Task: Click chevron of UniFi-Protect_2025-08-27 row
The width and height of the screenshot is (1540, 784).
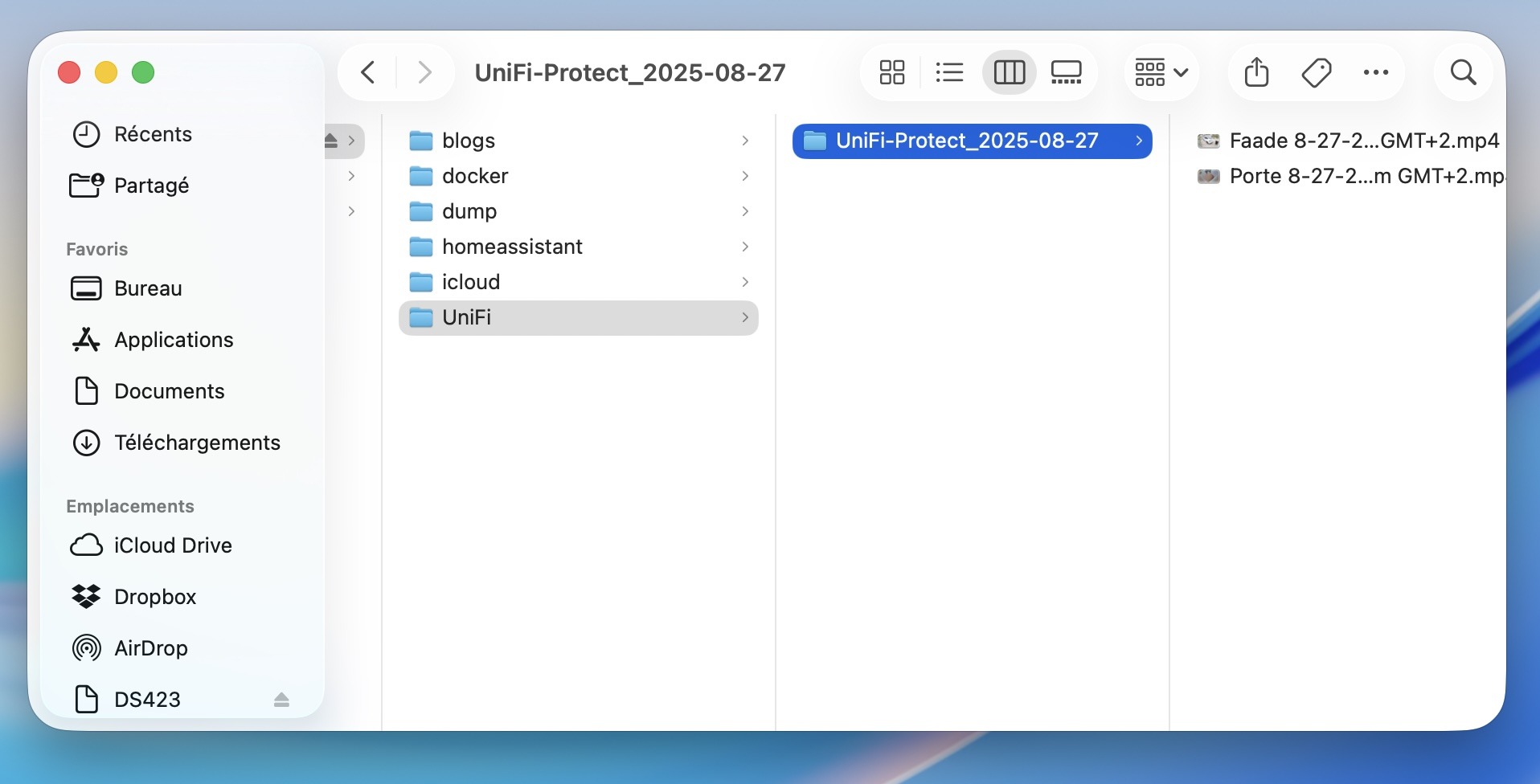Action: pos(1139,141)
